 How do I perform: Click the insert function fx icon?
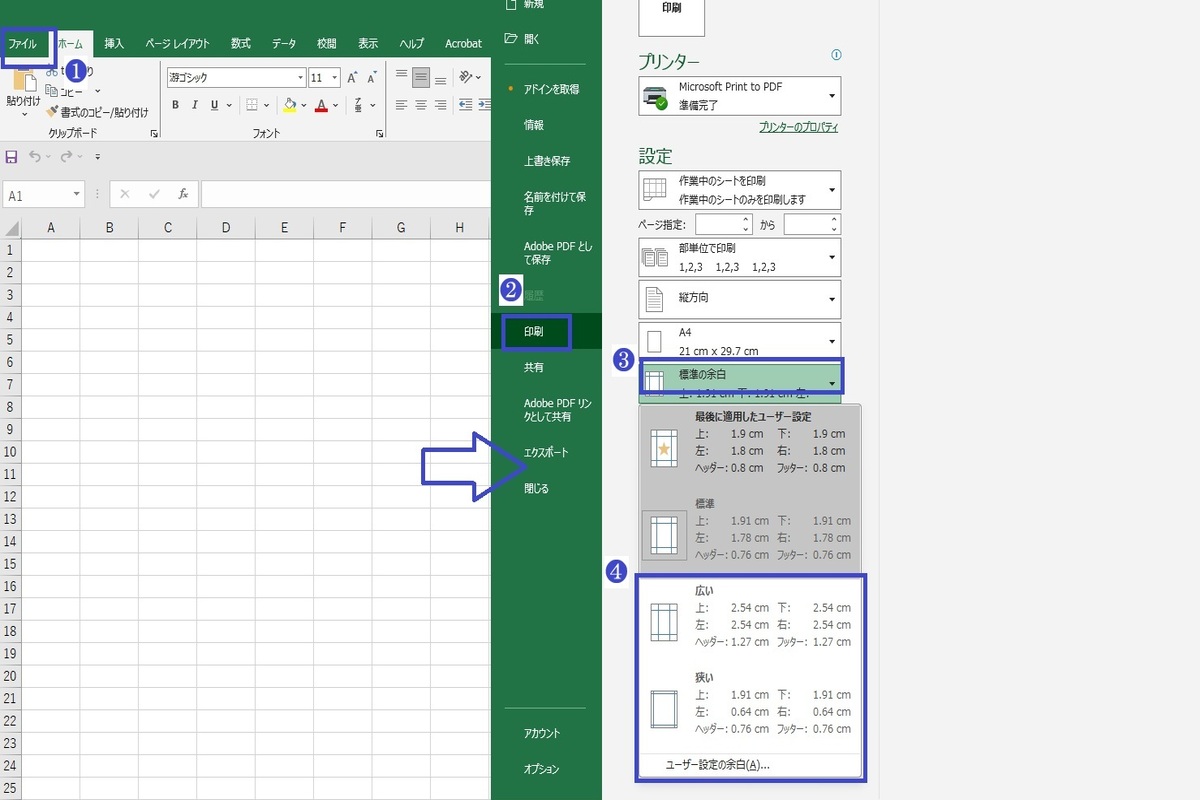(183, 194)
